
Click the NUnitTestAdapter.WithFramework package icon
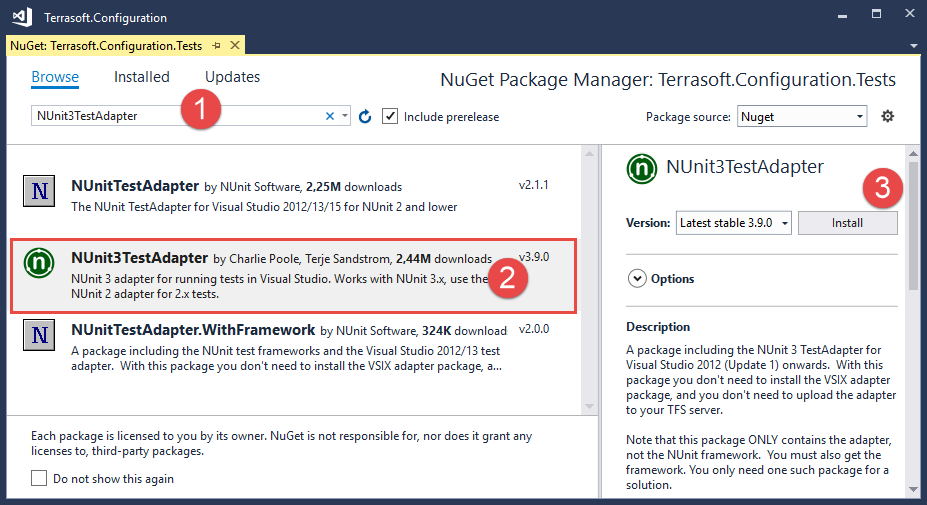click(x=39, y=335)
